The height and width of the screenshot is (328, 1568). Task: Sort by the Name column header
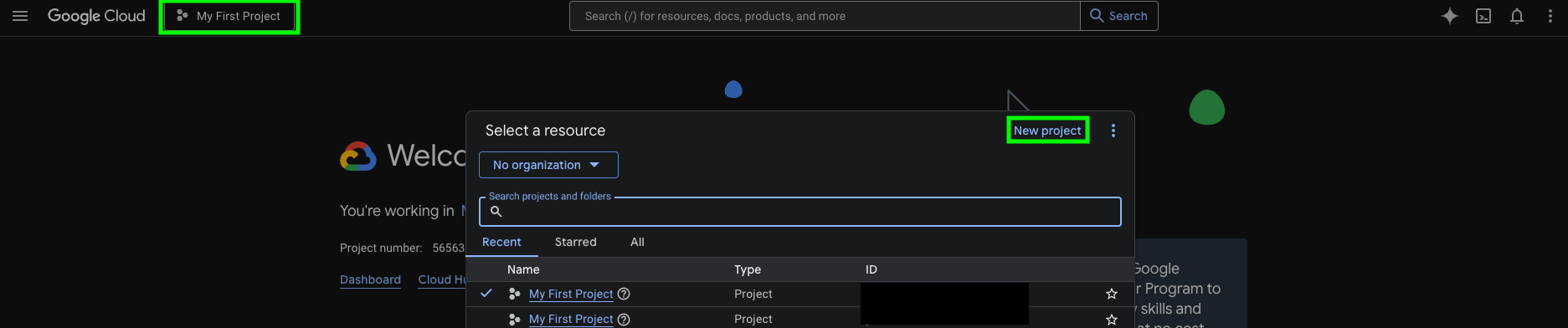523,269
